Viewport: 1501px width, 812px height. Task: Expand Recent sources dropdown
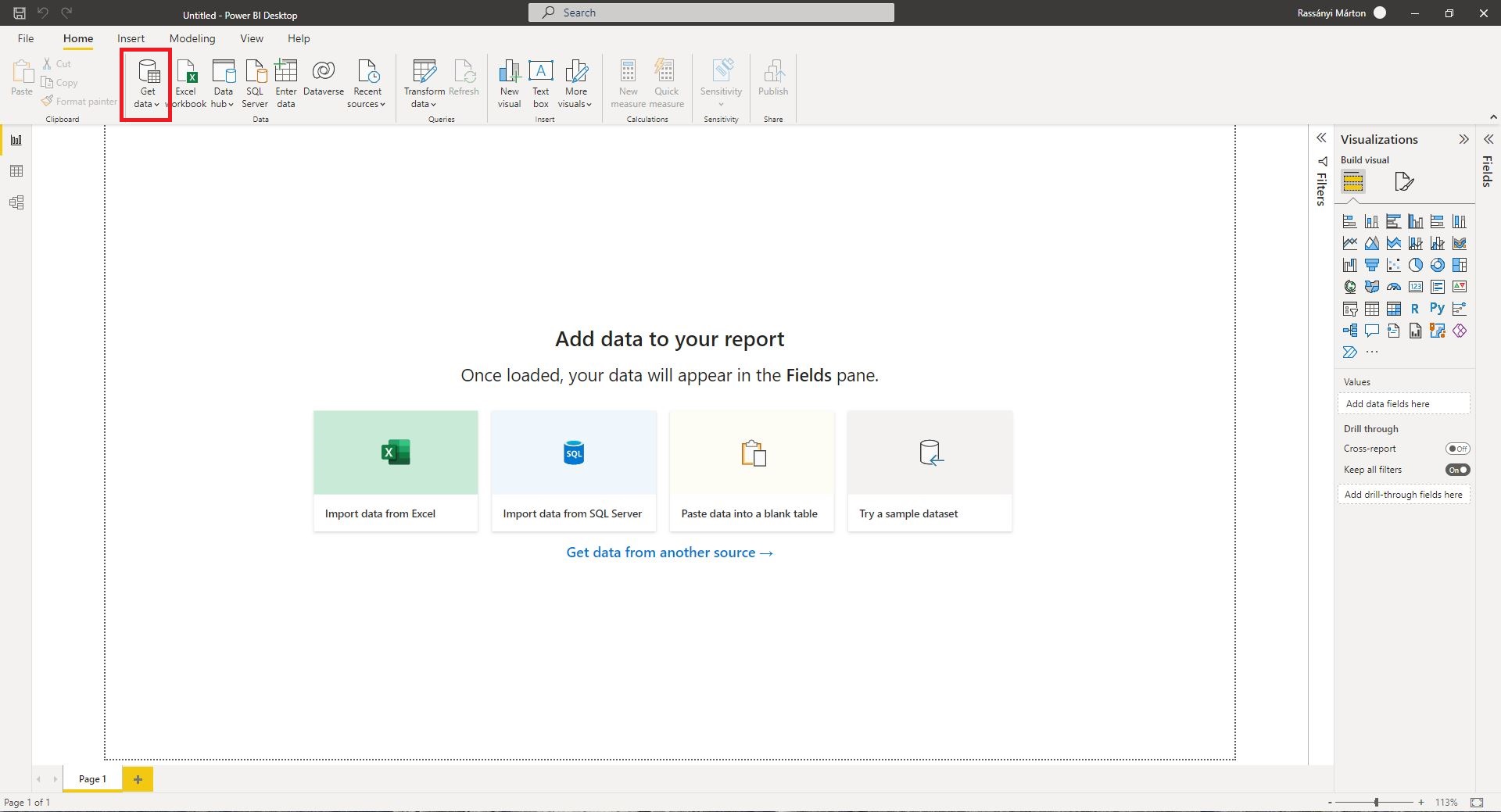pyautogui.click(x=367, y=83)
